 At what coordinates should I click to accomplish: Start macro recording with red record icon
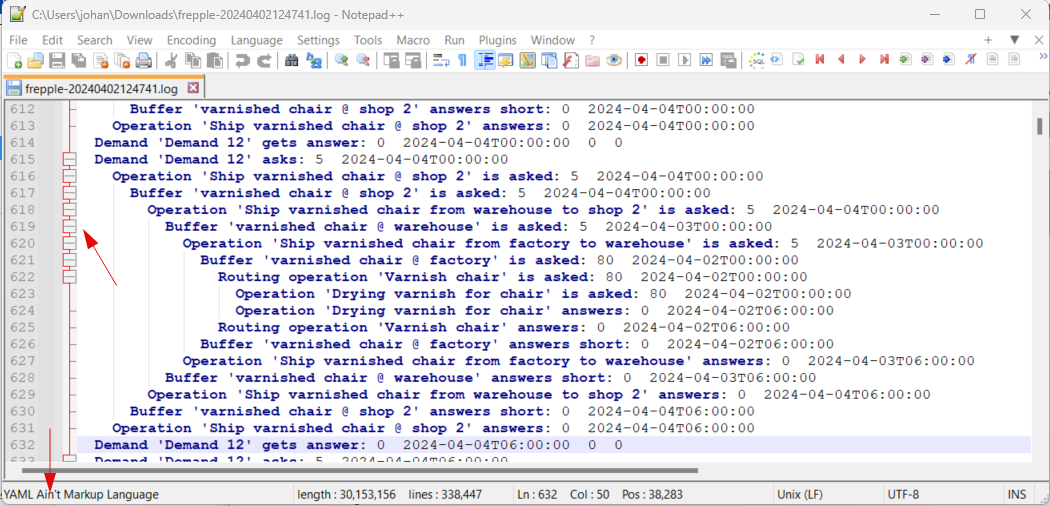(640, 61)
